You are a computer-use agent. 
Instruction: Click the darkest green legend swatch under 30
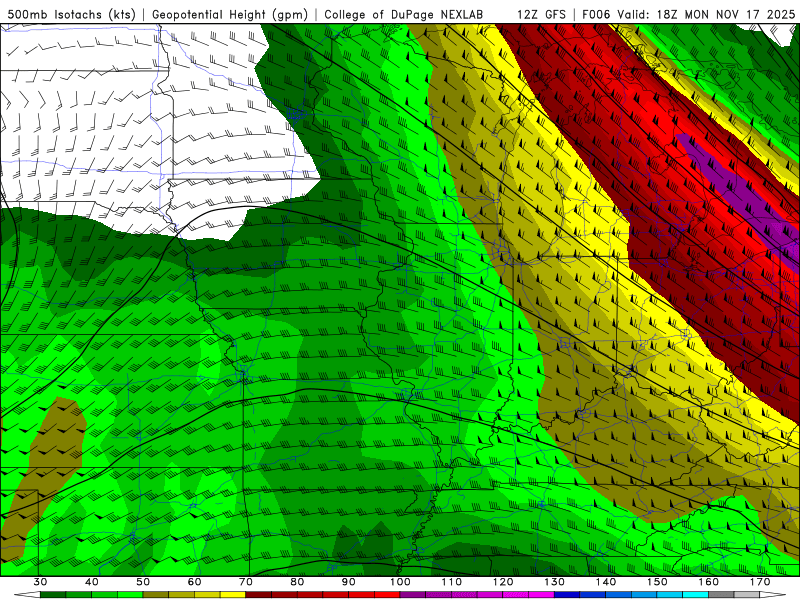tap(53, 594)
